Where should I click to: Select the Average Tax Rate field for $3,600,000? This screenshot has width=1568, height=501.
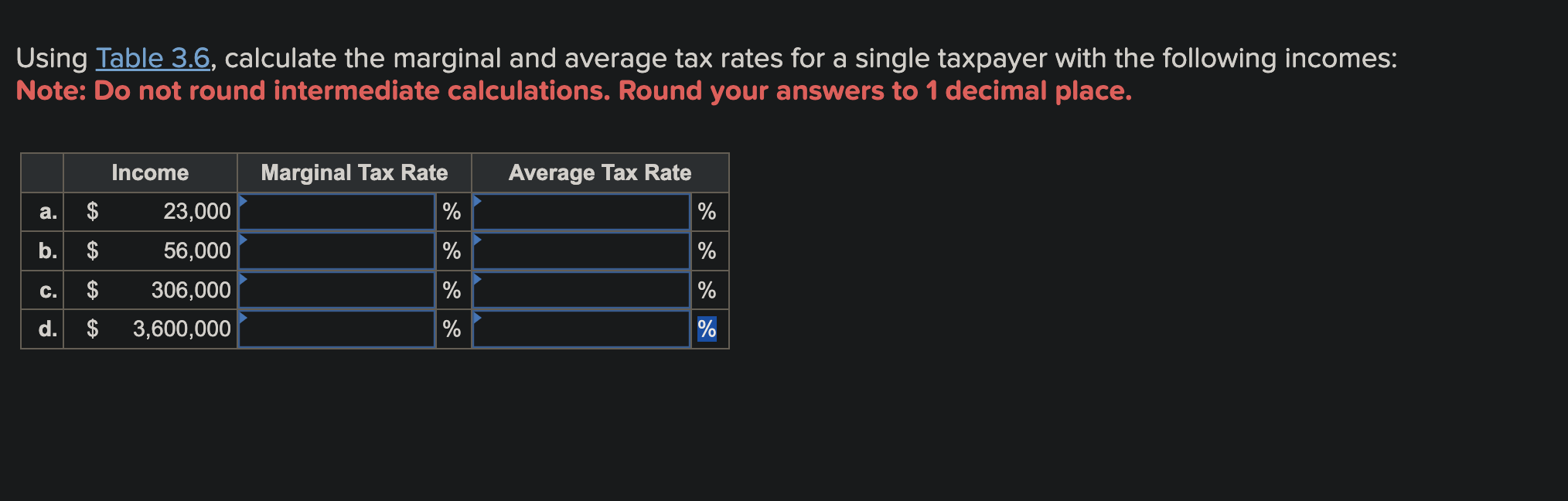coord(581,329)
